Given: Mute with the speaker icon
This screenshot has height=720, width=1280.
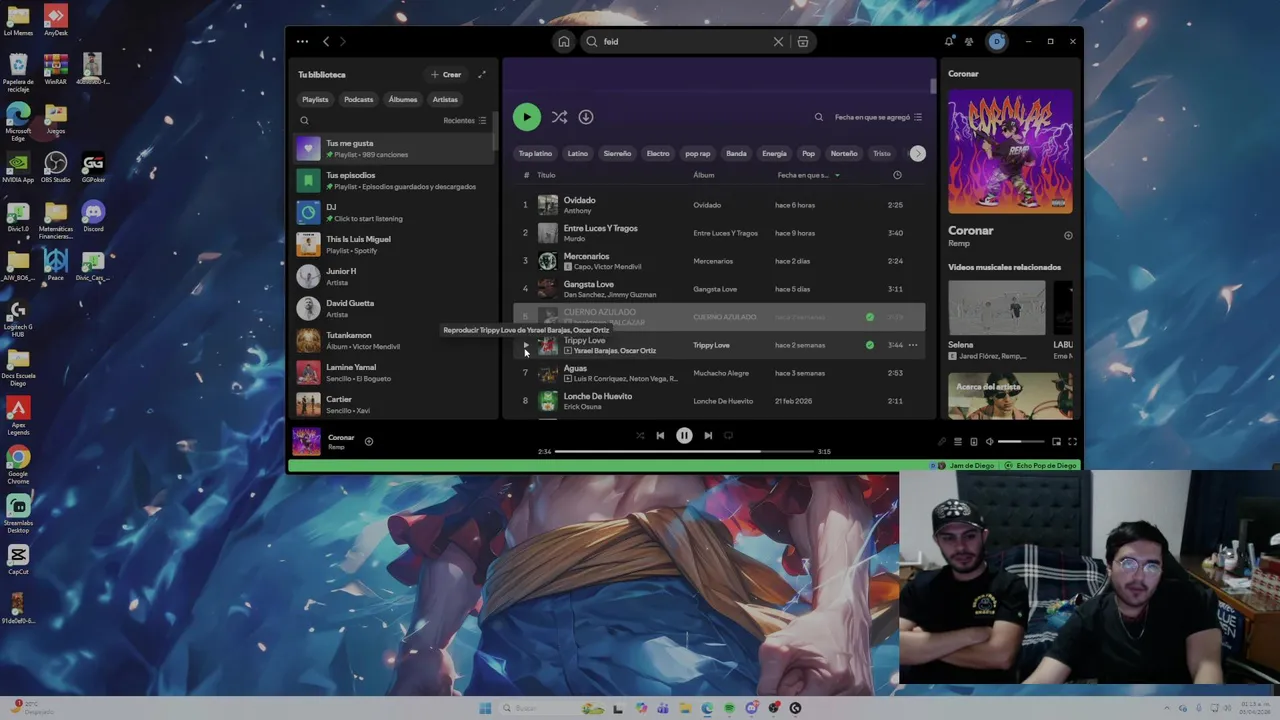Looking at the screenshot, I should [x=989, y=442].
